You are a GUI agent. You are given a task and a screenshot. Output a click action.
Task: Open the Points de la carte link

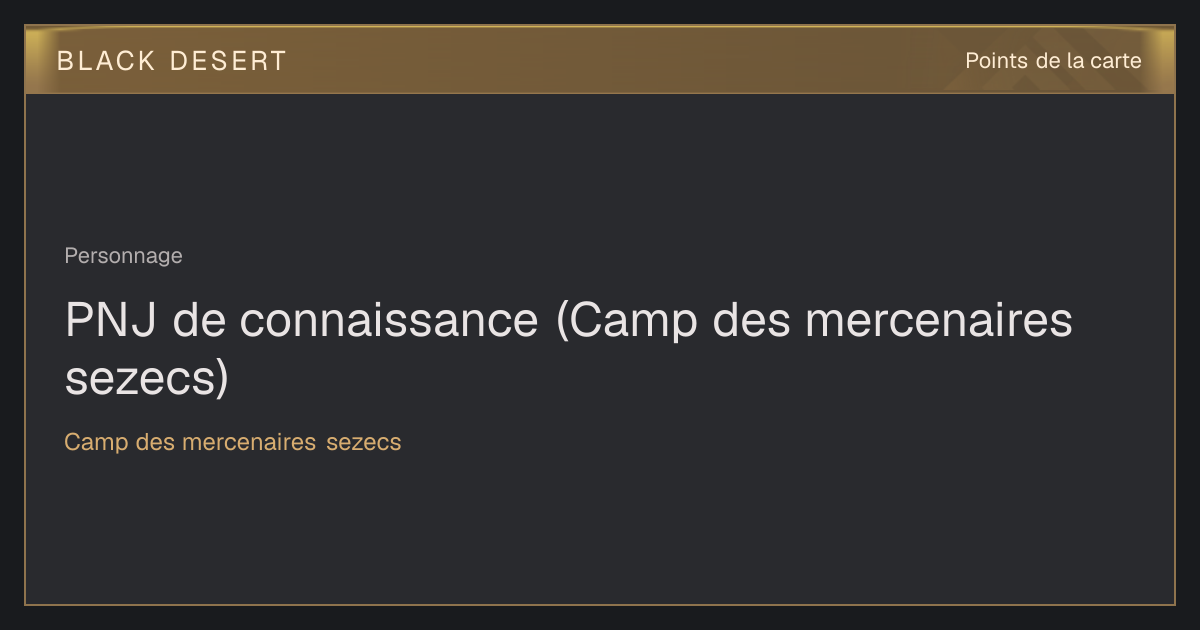[x=1053, y=61]
